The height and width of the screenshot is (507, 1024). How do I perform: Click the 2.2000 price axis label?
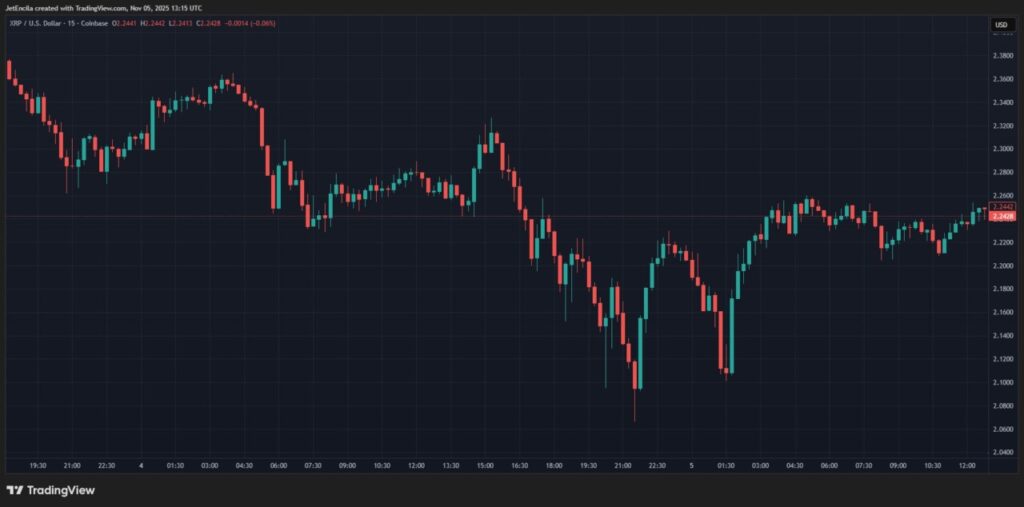pyautogui.click(x=1000, y=266)
